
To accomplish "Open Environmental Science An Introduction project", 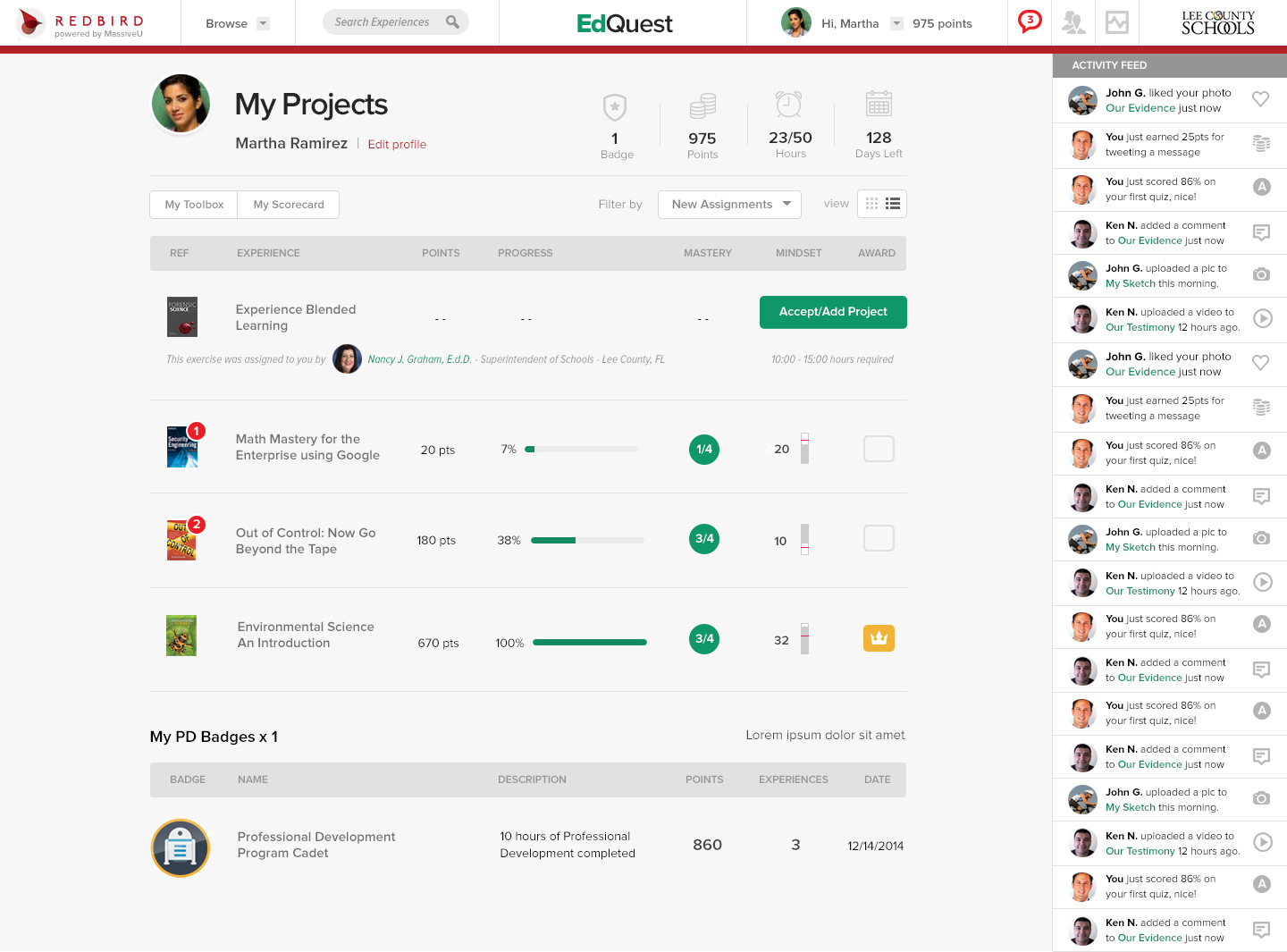I will coord(306,635).
